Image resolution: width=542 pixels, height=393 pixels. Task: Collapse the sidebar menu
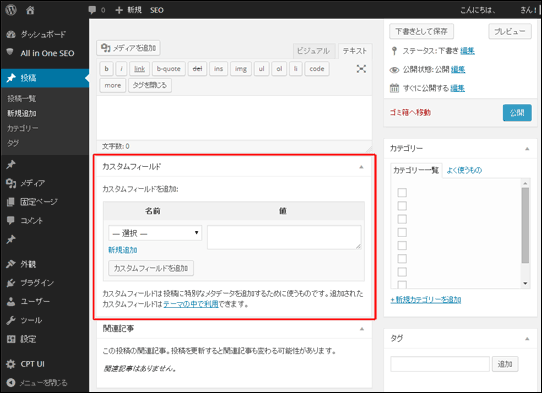point(37,382)
